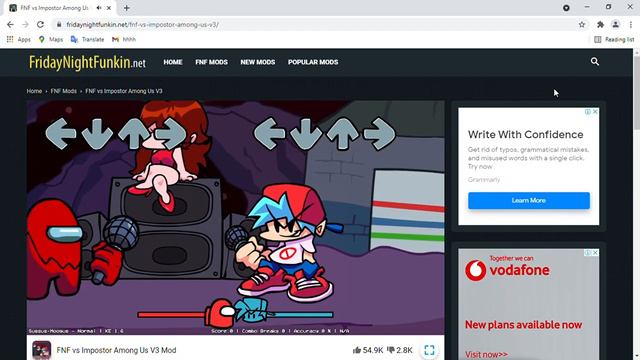640x360 pixels.
Task: Open a new browser tab
Action: 127,8
